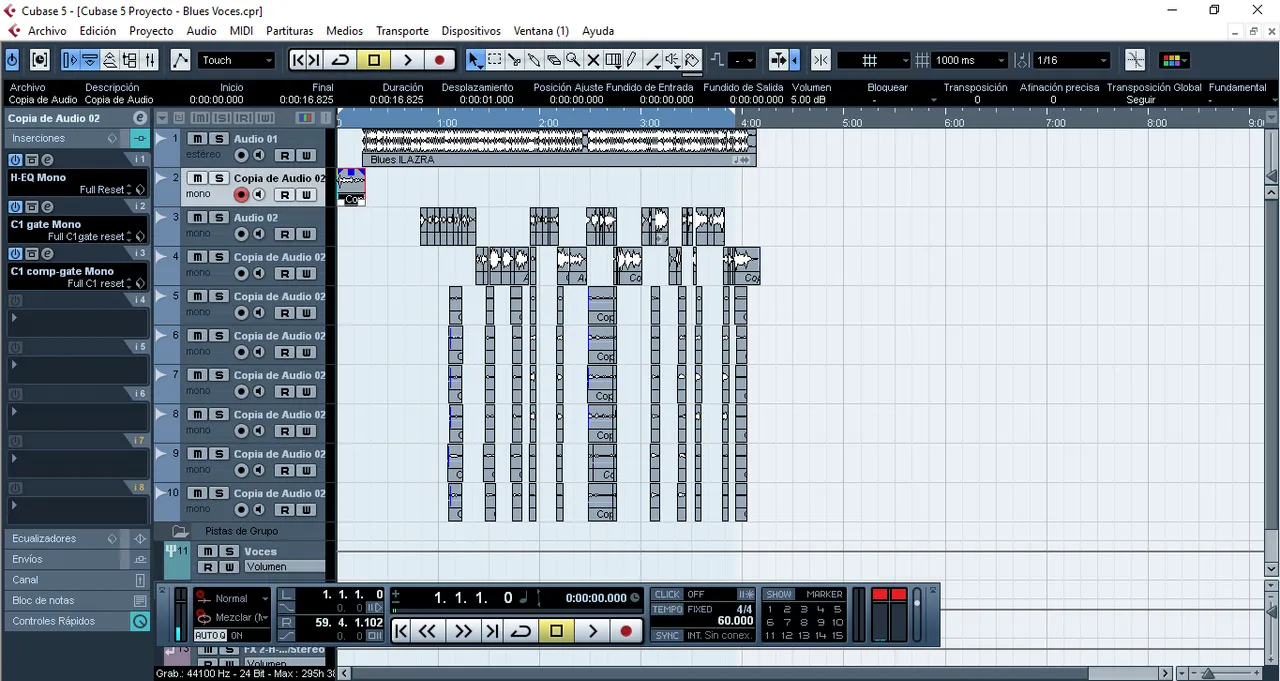Open the Dispositivos menu
This screenshot has height=681, width=1280.
pyautogui.click(x=471, y=31)
